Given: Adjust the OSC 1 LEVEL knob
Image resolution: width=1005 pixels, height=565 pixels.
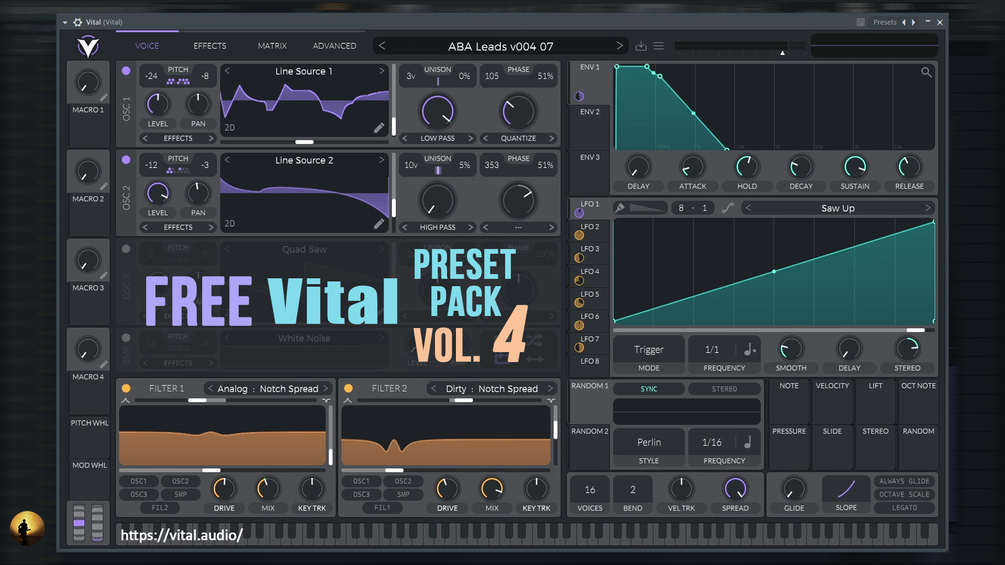Looking at the screenshot, I should [158, 104].
